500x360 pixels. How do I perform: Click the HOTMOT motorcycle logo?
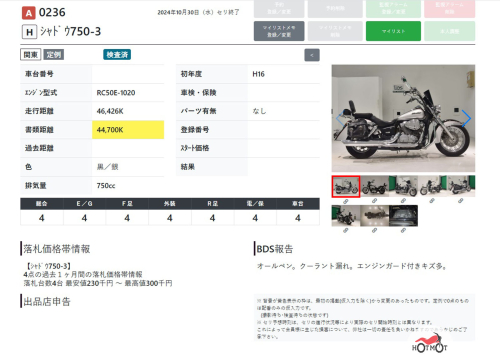click(x=429, y=343)
